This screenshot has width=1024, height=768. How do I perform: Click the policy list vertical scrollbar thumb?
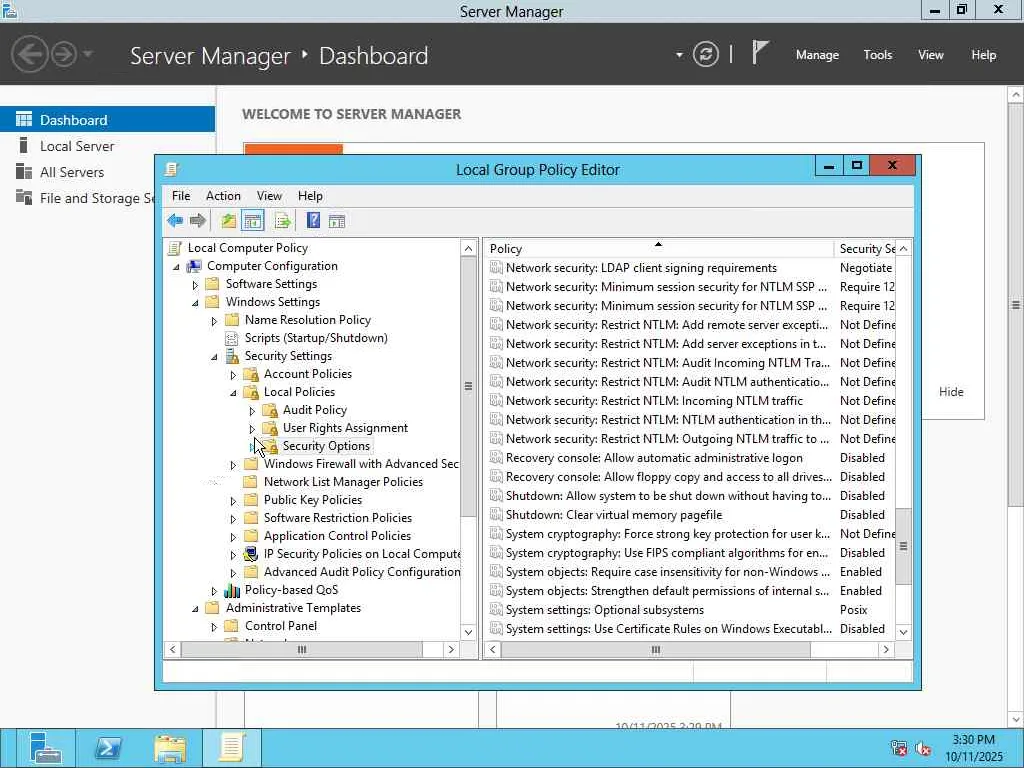tap(903, 546)
